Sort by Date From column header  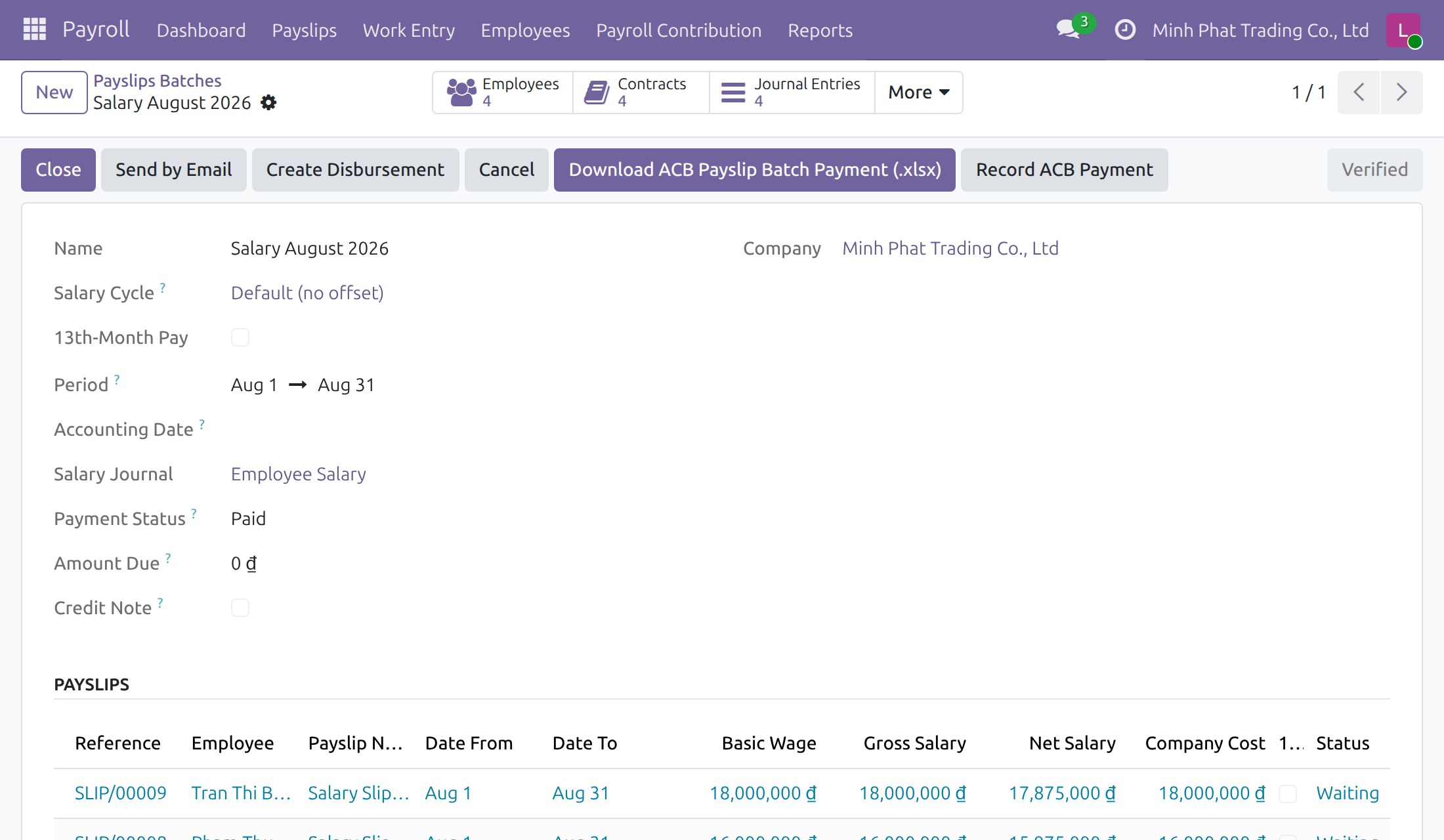469,743
